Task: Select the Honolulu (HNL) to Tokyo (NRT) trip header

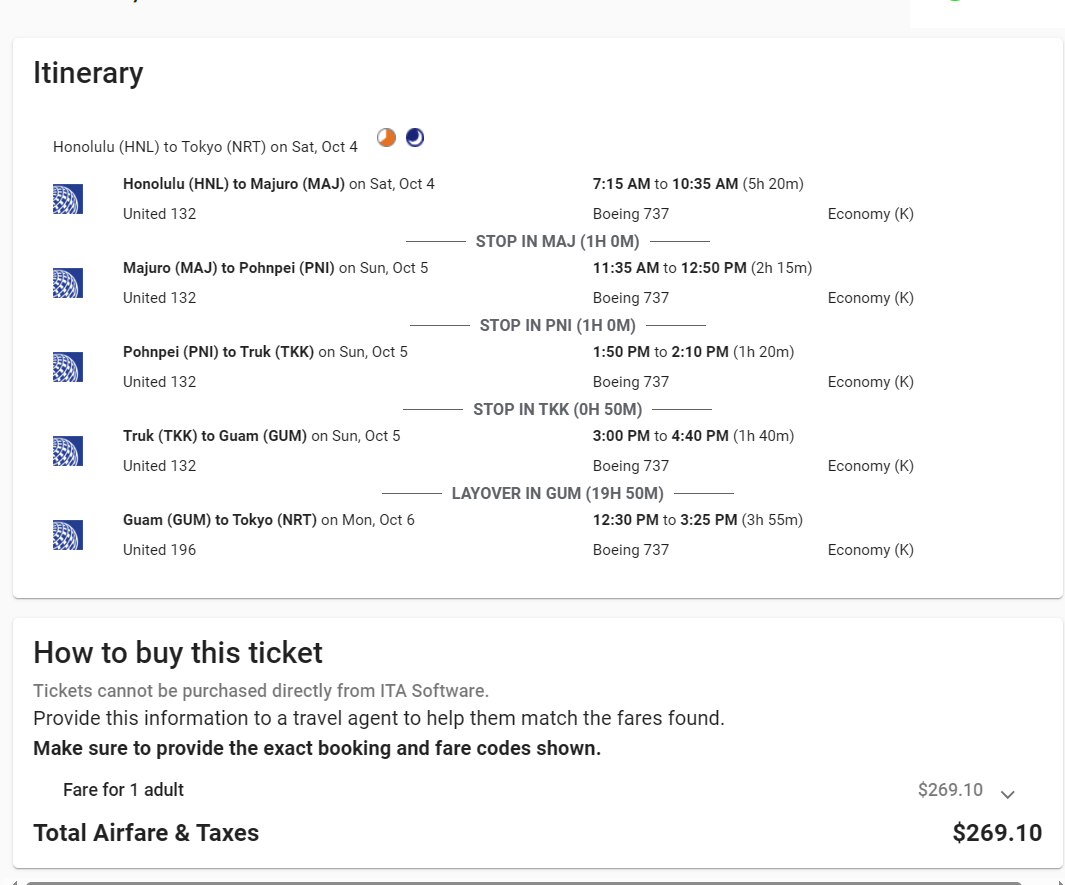Action: 205,147
